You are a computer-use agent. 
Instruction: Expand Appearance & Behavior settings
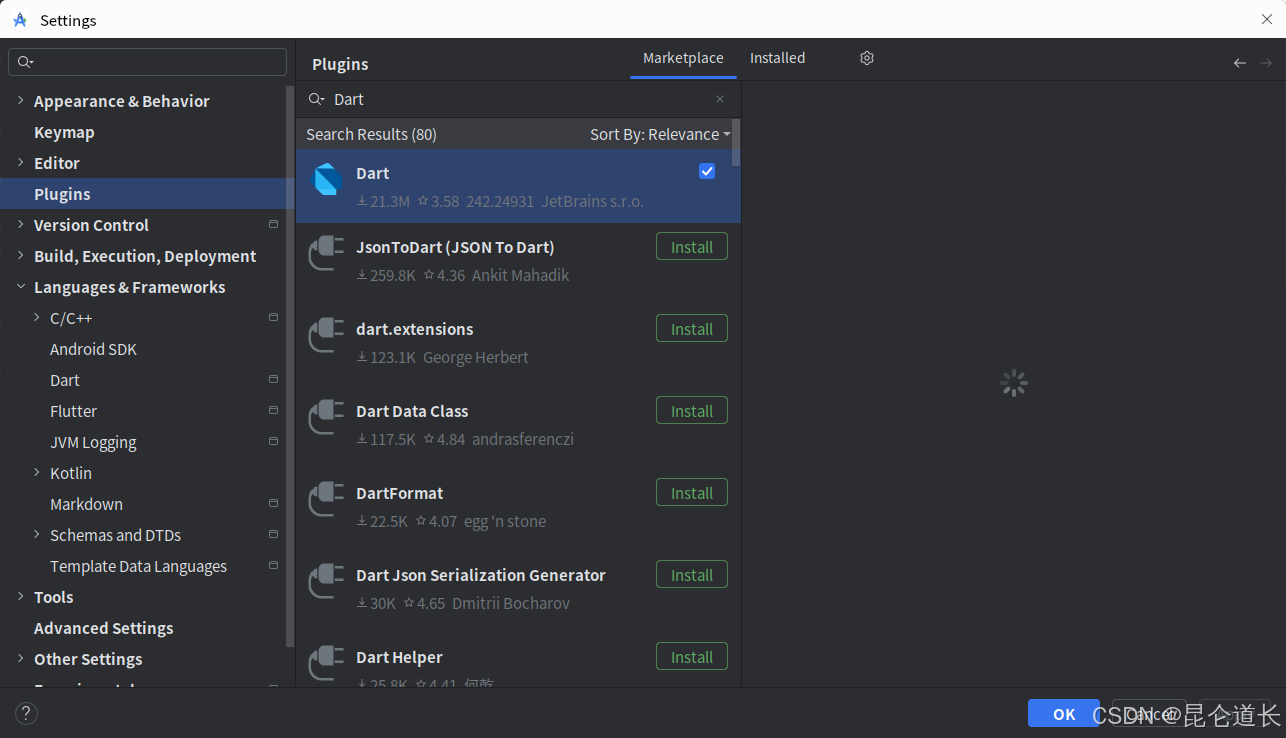[20, 101]
